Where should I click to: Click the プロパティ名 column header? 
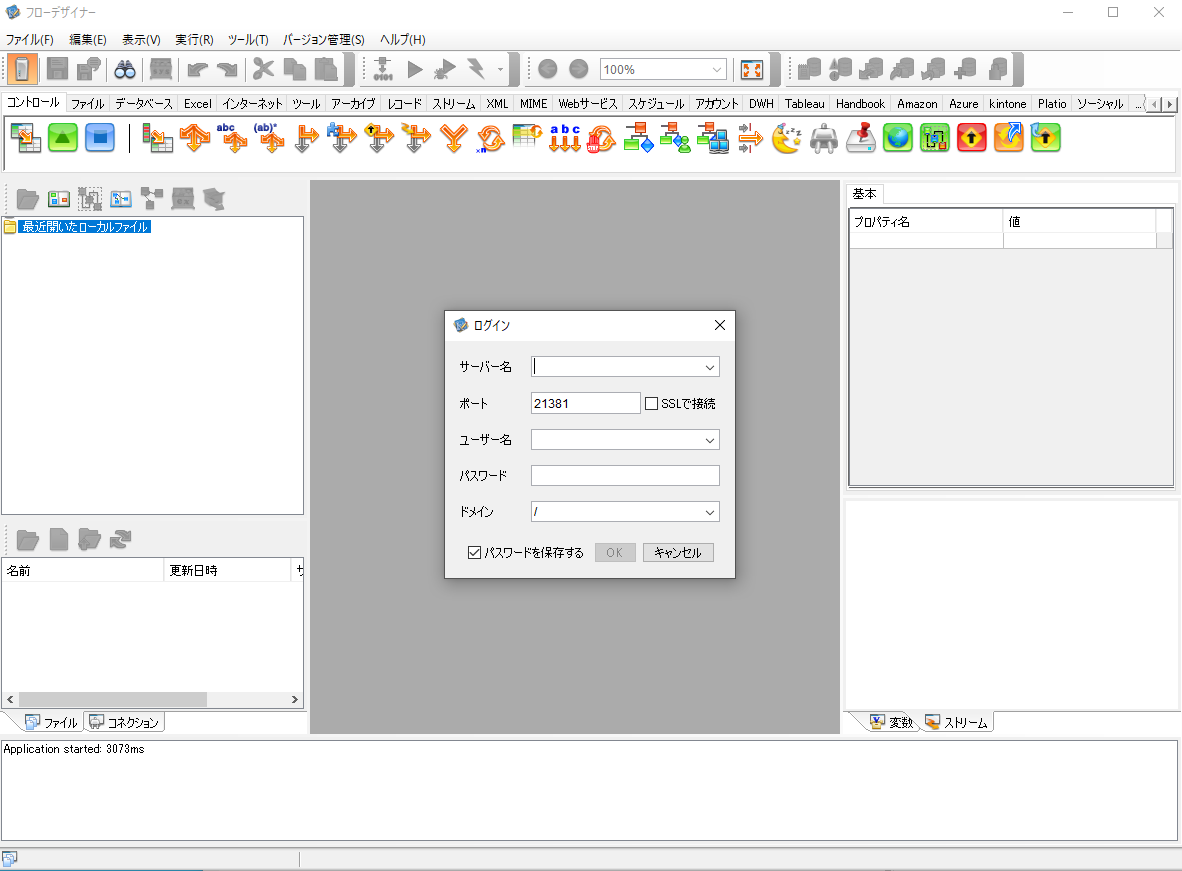pyautogui.click(x=926, y=222)
